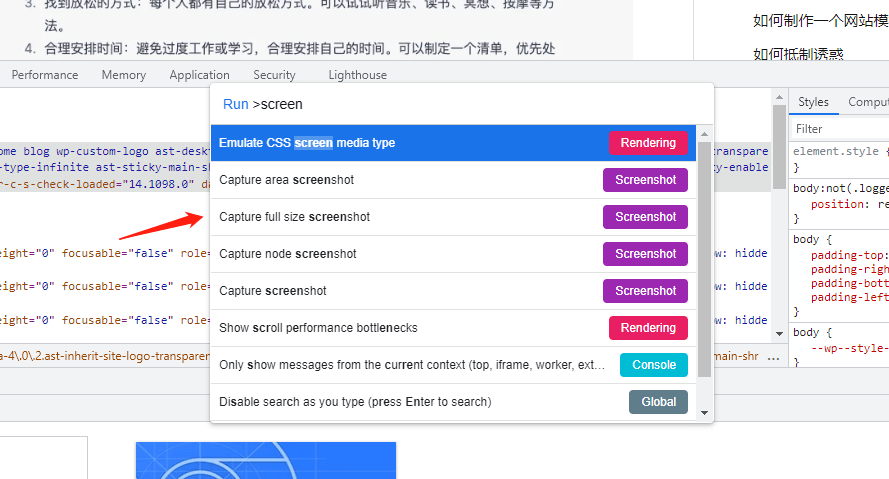Click the body:not(.logge selector rule
This screenshot has height=479, width=889.
click(x=840, y=188)
